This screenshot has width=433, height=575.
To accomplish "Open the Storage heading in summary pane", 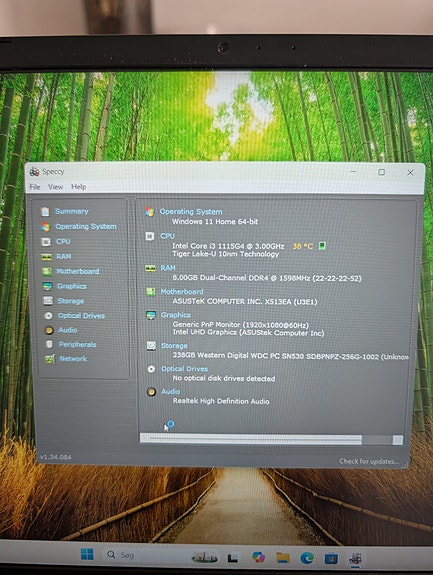I will 174,345.
